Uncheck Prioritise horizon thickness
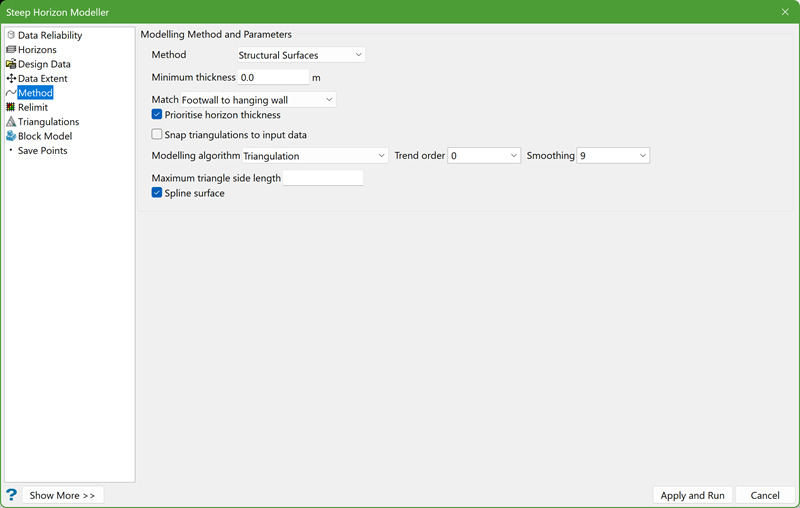Screen dimensions: 800x508 point(157,114)
